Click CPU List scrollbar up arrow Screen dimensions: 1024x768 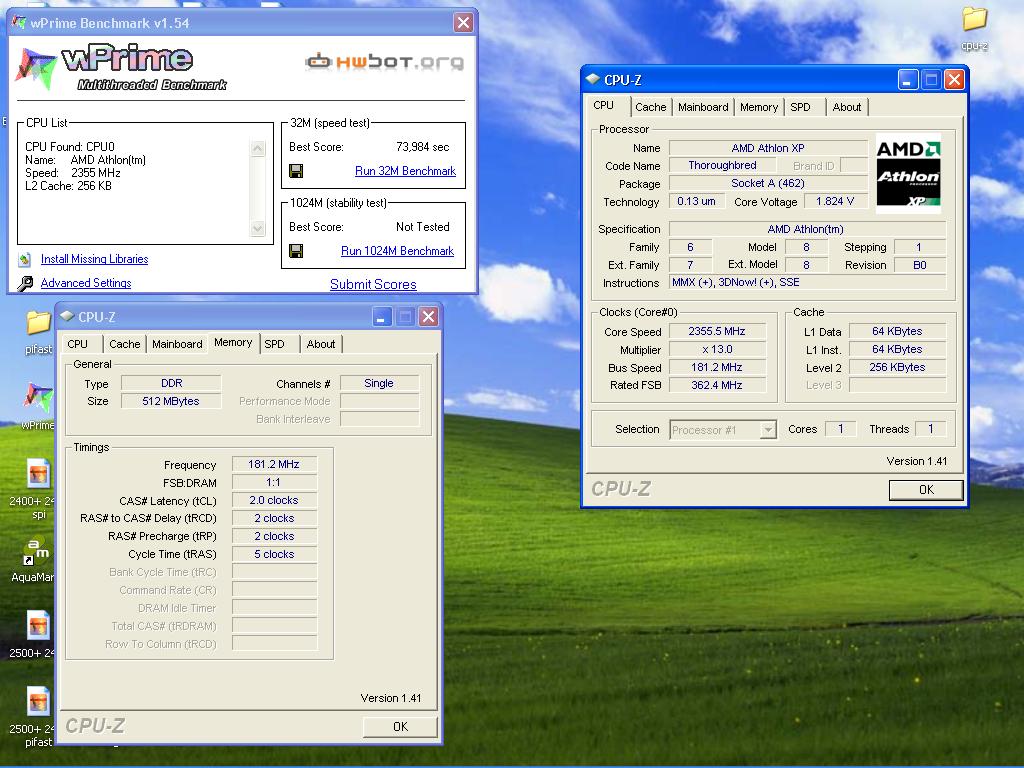(x=258, y=149)
